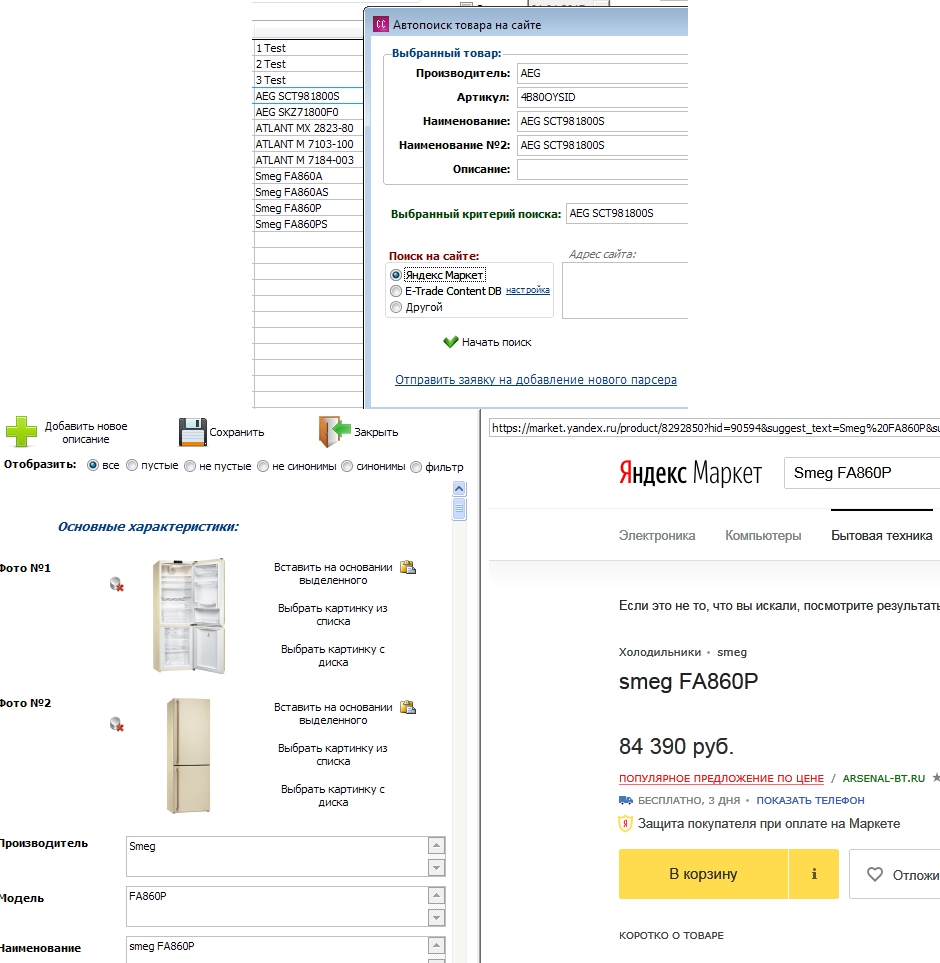This screenshot has width=940, height=963.
Task: Click настройка link next to E-Trade
Action: point(527,290)
